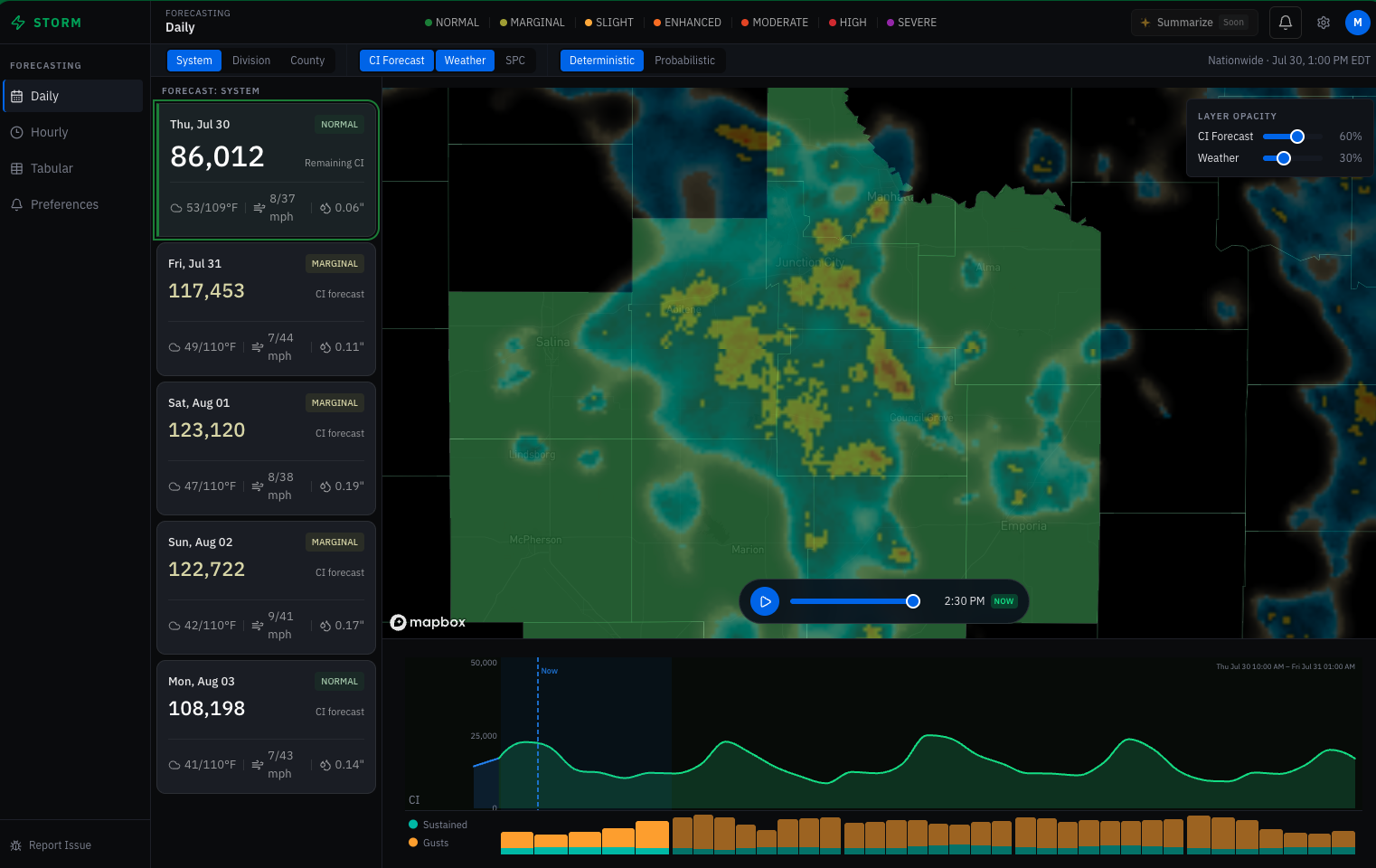
Task: Click the Now marker on CI chart
Action: point(550,671)
